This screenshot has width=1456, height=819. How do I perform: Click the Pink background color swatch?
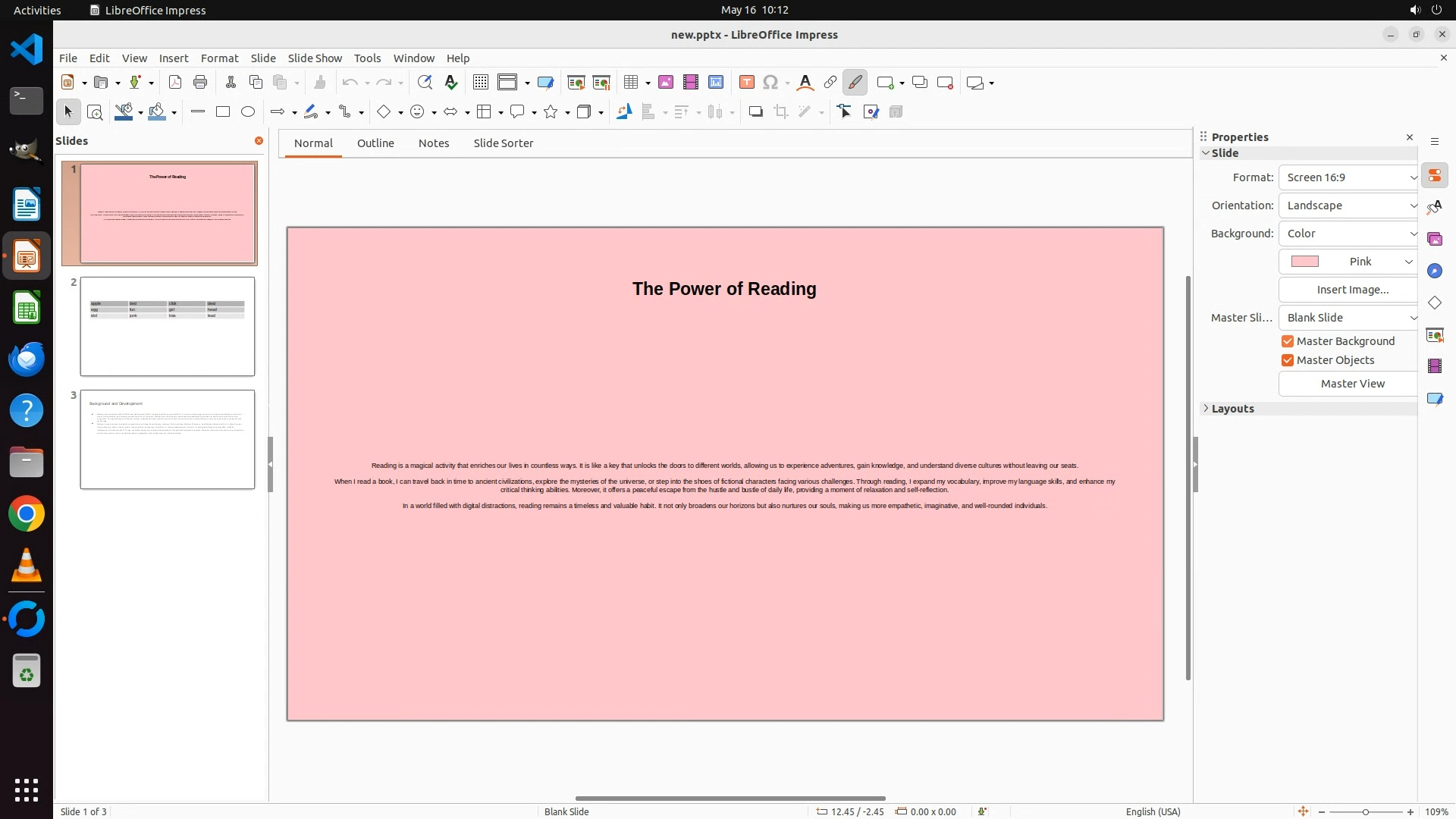(x=1305, y=262)
